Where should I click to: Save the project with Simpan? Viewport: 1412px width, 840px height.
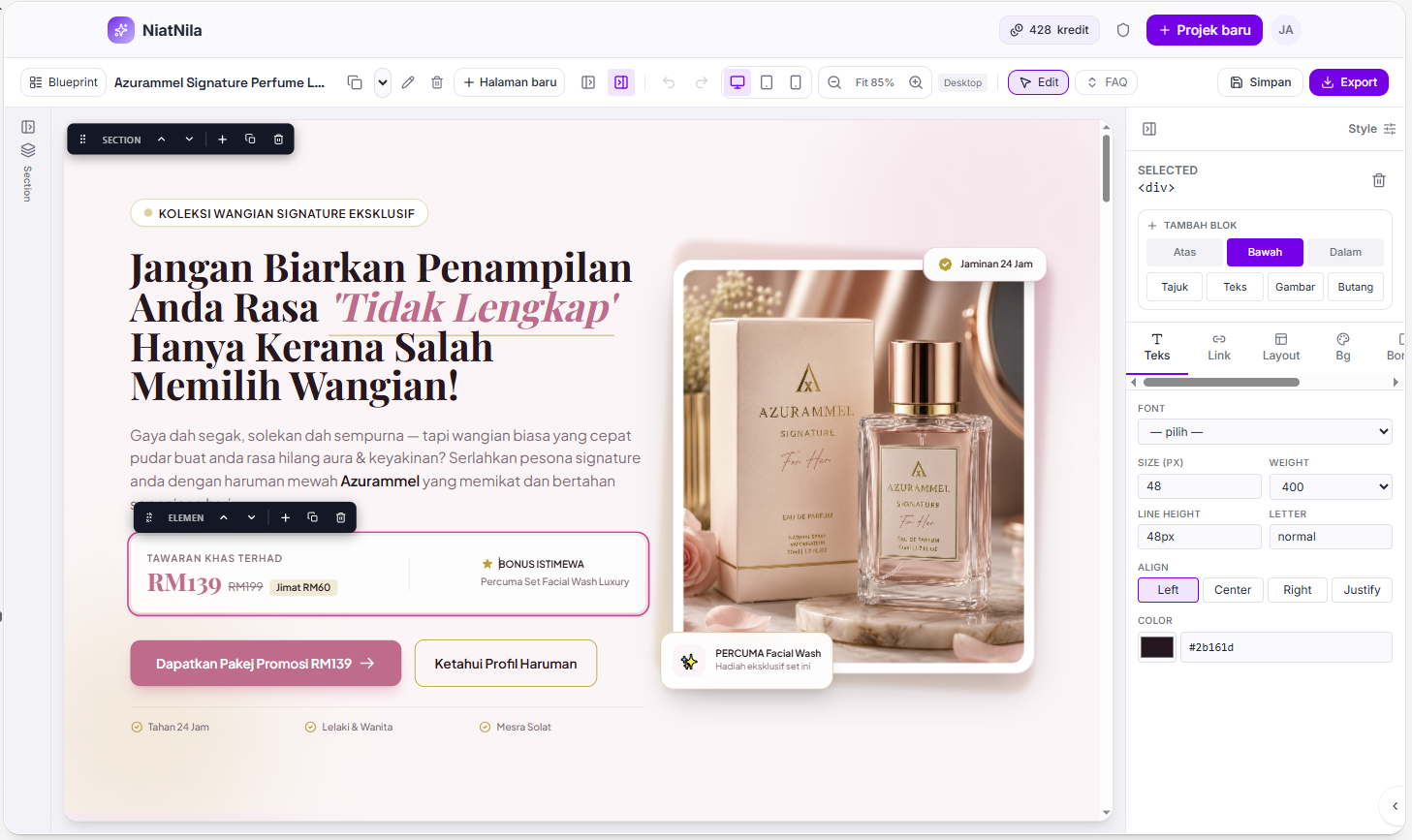(x=1260, y=82)
